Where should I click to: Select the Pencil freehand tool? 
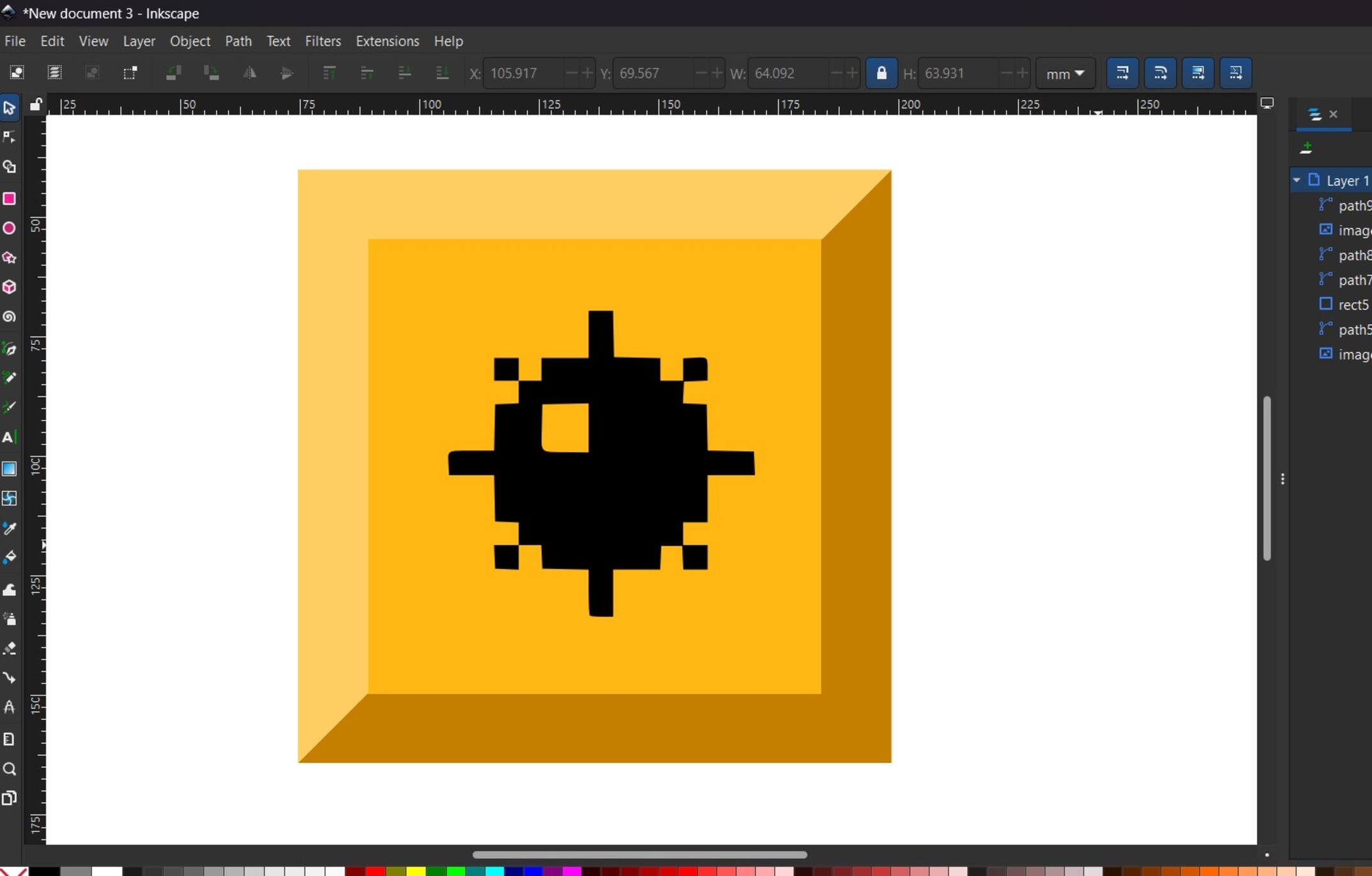(10, 377)
